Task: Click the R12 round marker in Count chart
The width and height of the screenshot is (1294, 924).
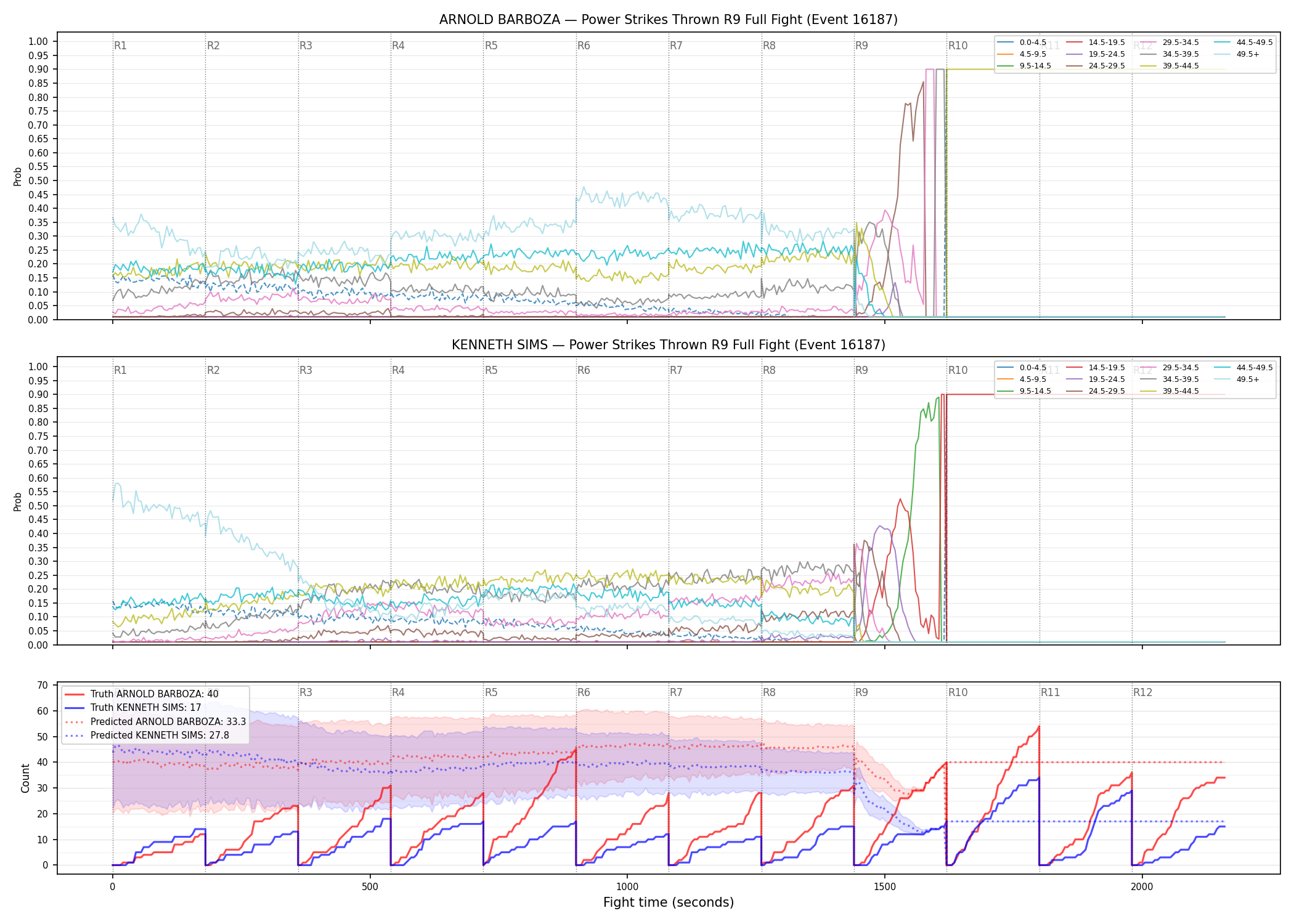Action: pos(1143,692)
